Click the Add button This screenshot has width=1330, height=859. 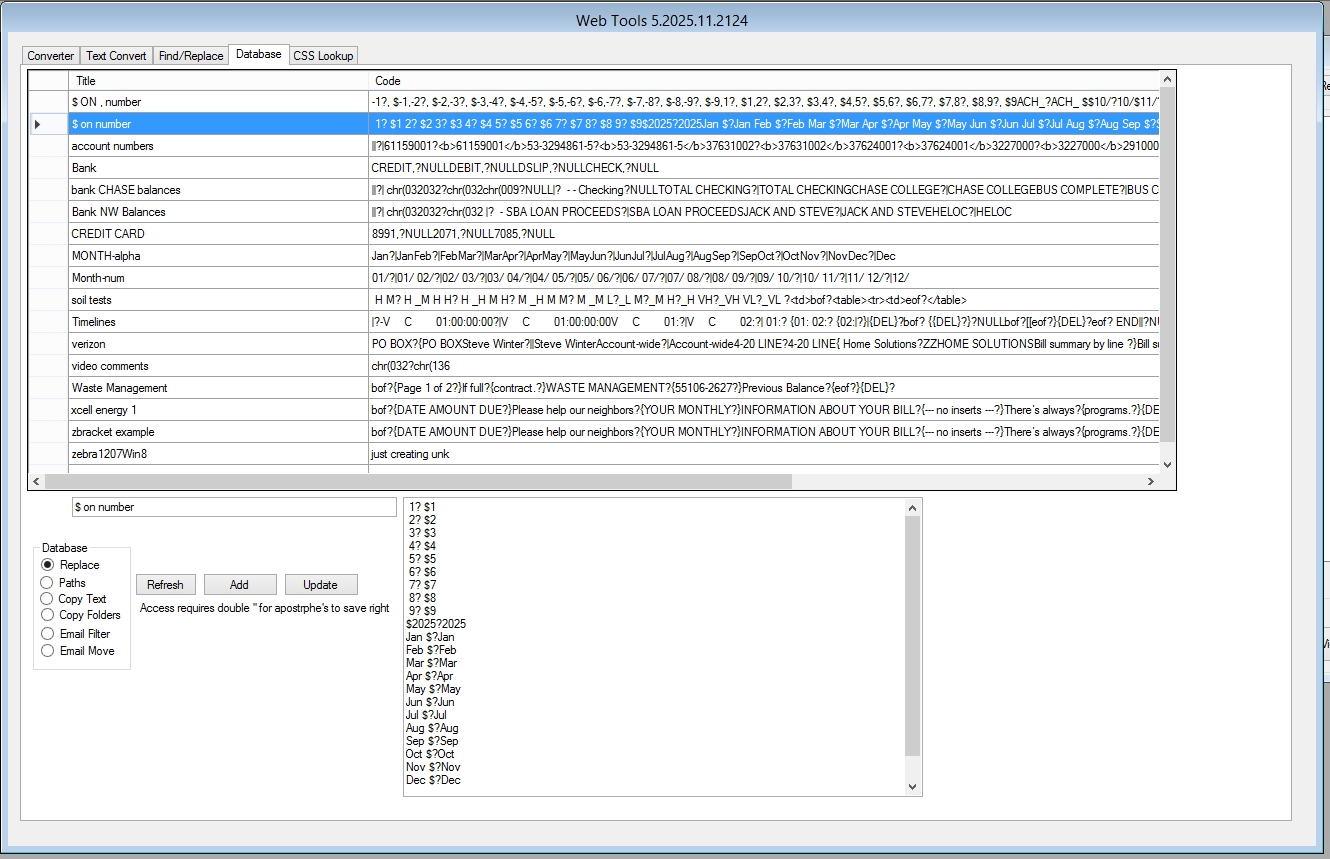click(x=240, y=585)
